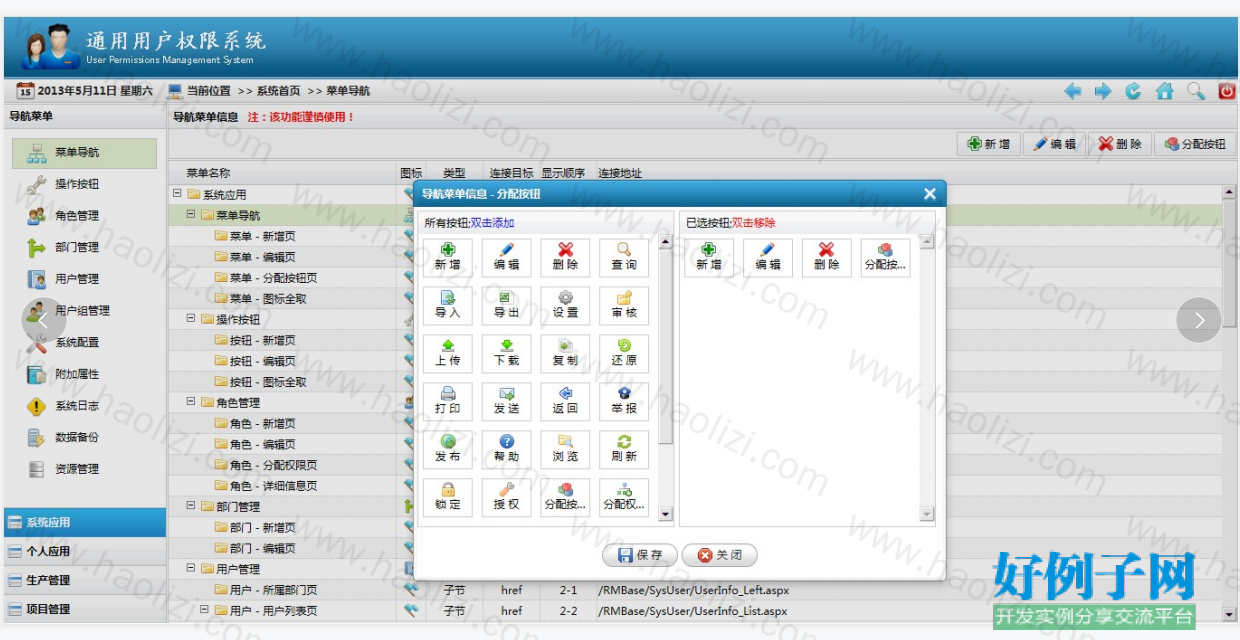Image resolution: width=1240 pixels, height=640 pixels.
Task: Collapse the 操作按钮 tree node
Action: point(191,319)
